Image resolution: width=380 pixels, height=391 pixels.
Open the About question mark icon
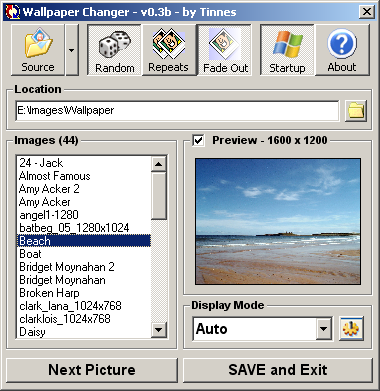pos(342,50)
